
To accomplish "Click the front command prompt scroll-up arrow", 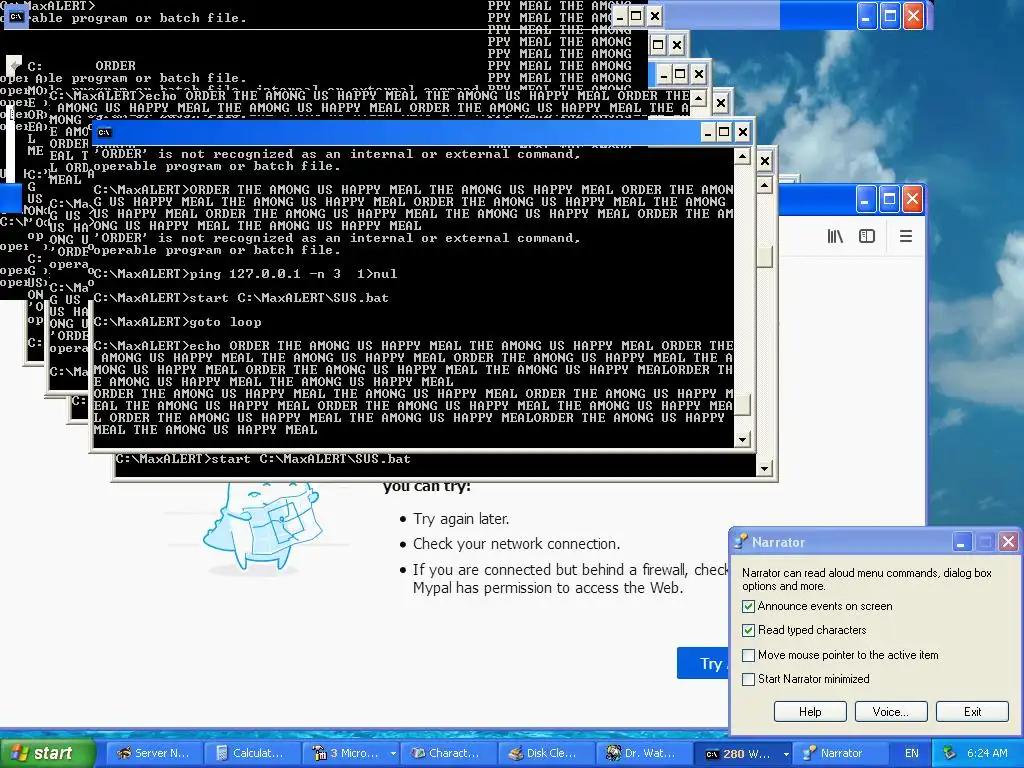I will click(742, 157).
